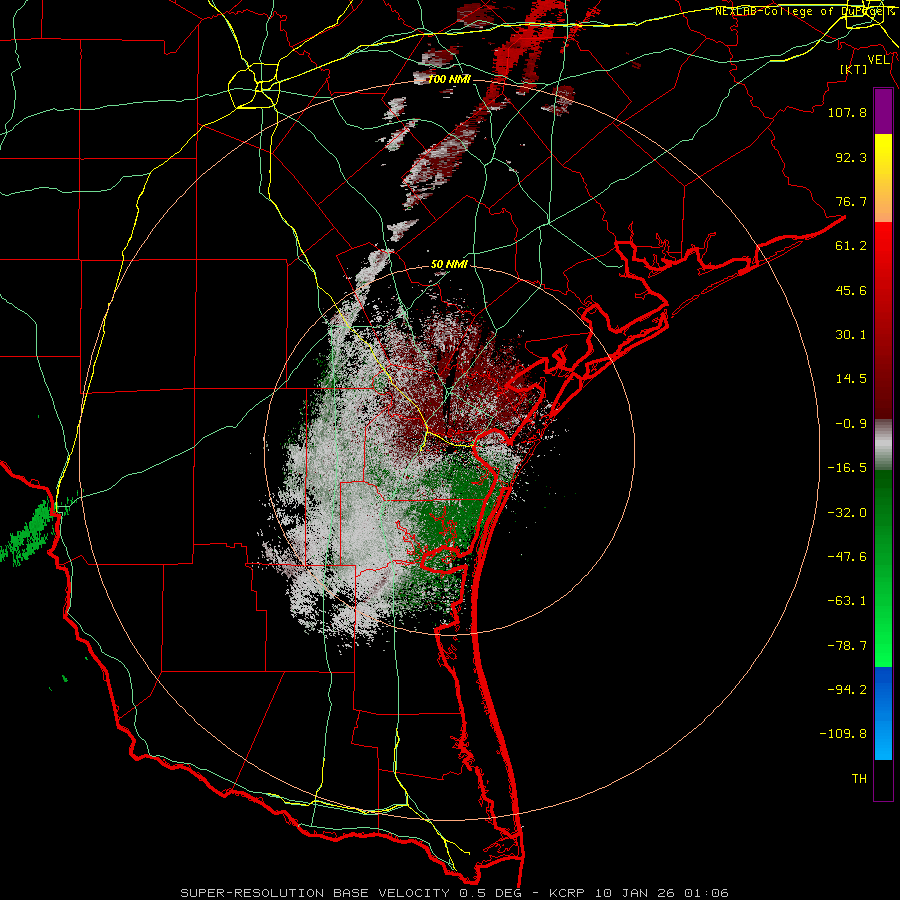Click the NEXLAB-College of DuPage credit text
The width and height of the screenshot is (900, 900).
click(806, 11)
